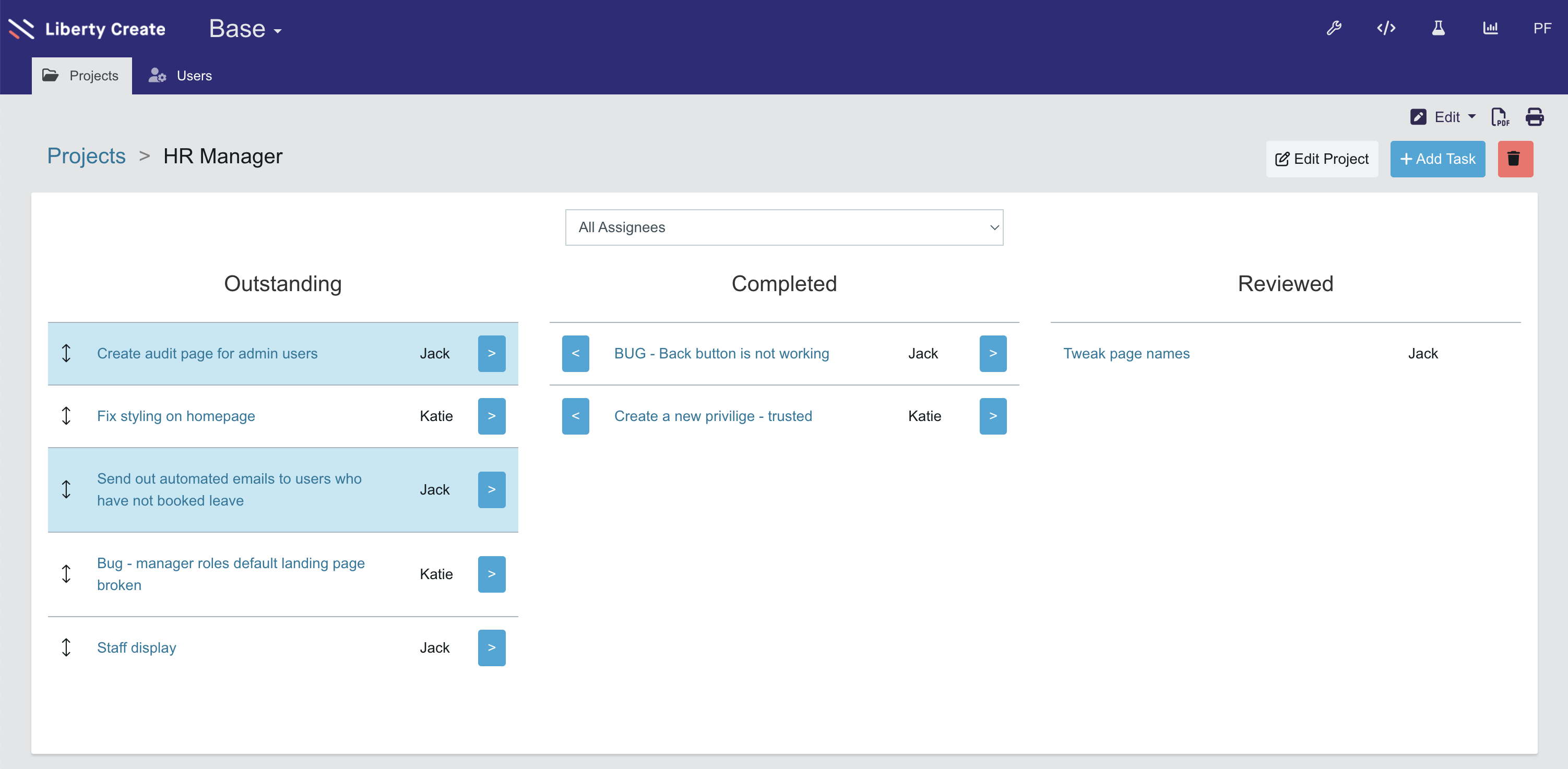The height and width of the screenshot is (769, 1568).
Task: Click reorder handle on Fix styling task
Action: (66, 416)
